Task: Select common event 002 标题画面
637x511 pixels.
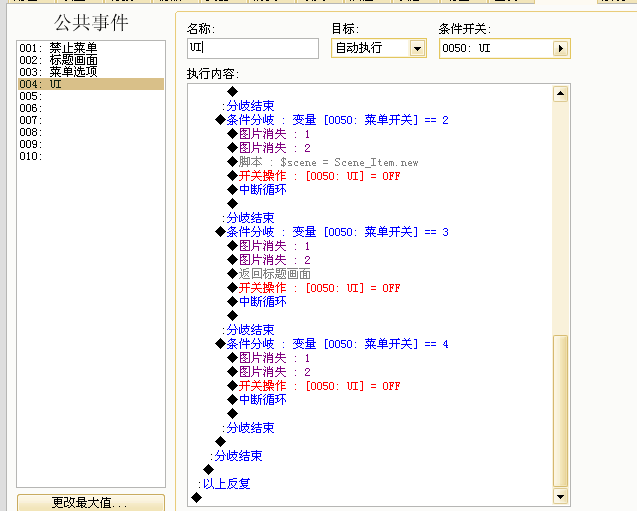Action: click(x=91, y=60)
